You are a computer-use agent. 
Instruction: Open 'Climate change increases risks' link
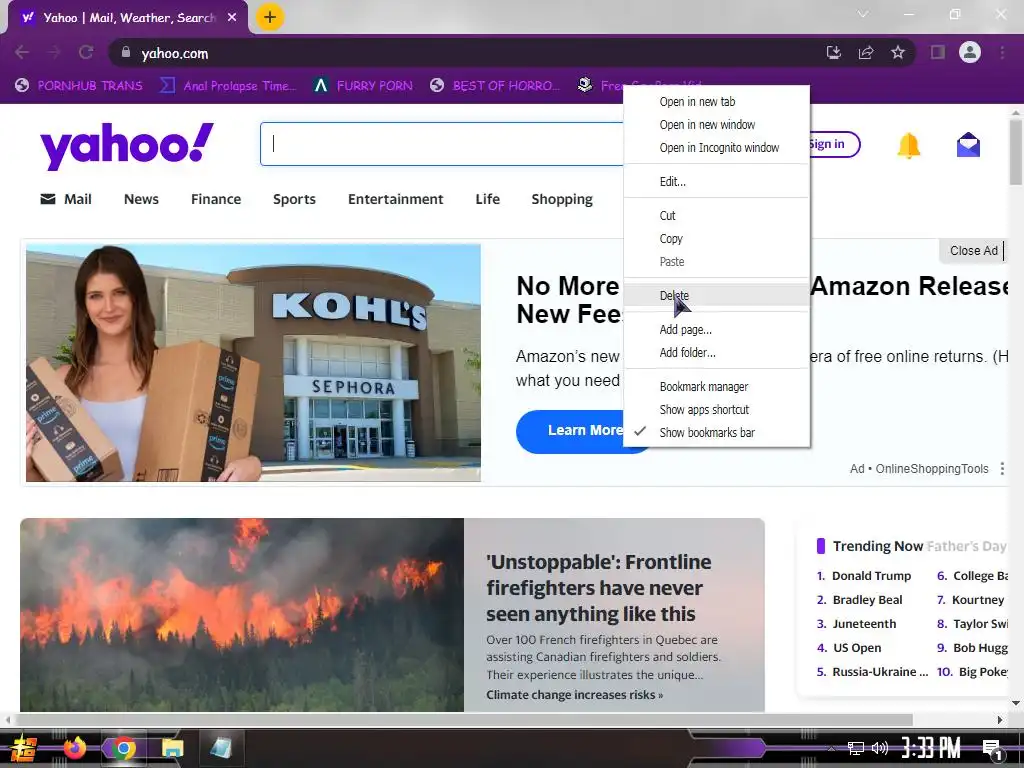pyautogui.click(x=574, y=695)
